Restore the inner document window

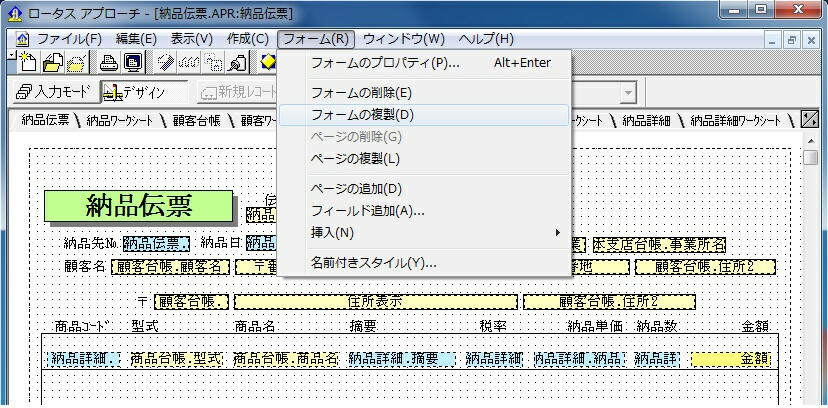tap(792, 40)
